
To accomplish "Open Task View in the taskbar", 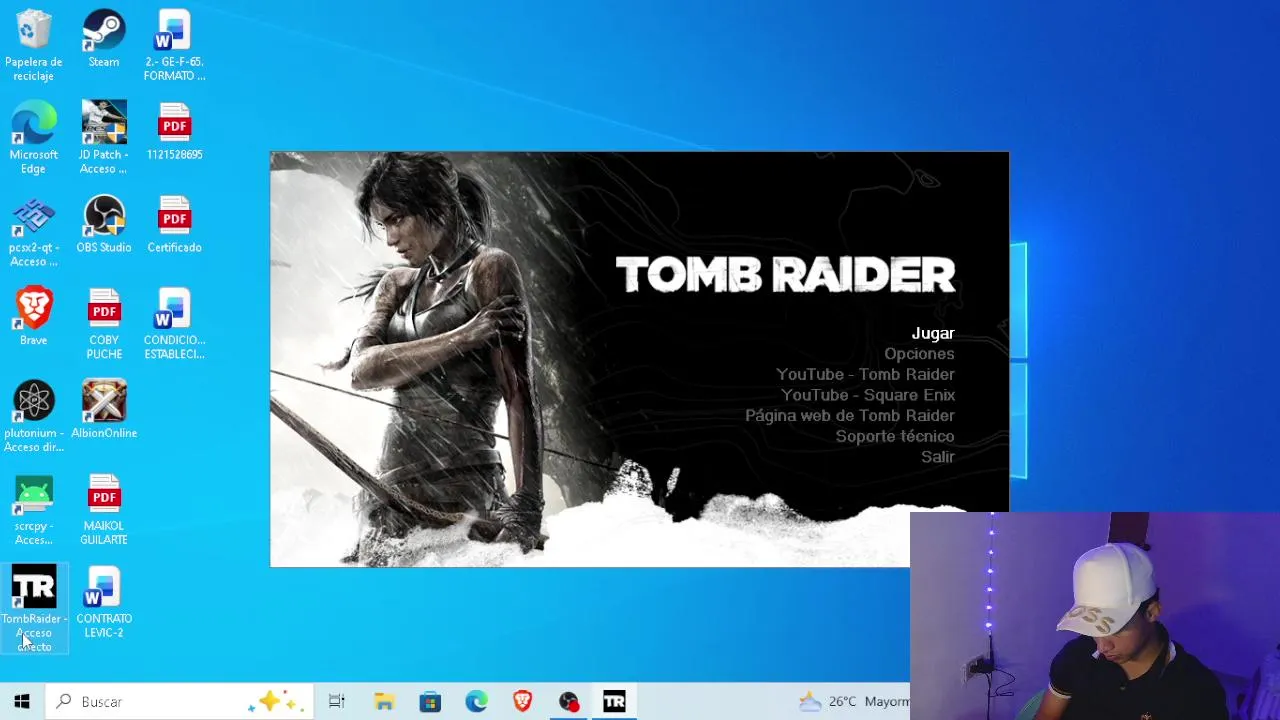I will pos(337,702).
